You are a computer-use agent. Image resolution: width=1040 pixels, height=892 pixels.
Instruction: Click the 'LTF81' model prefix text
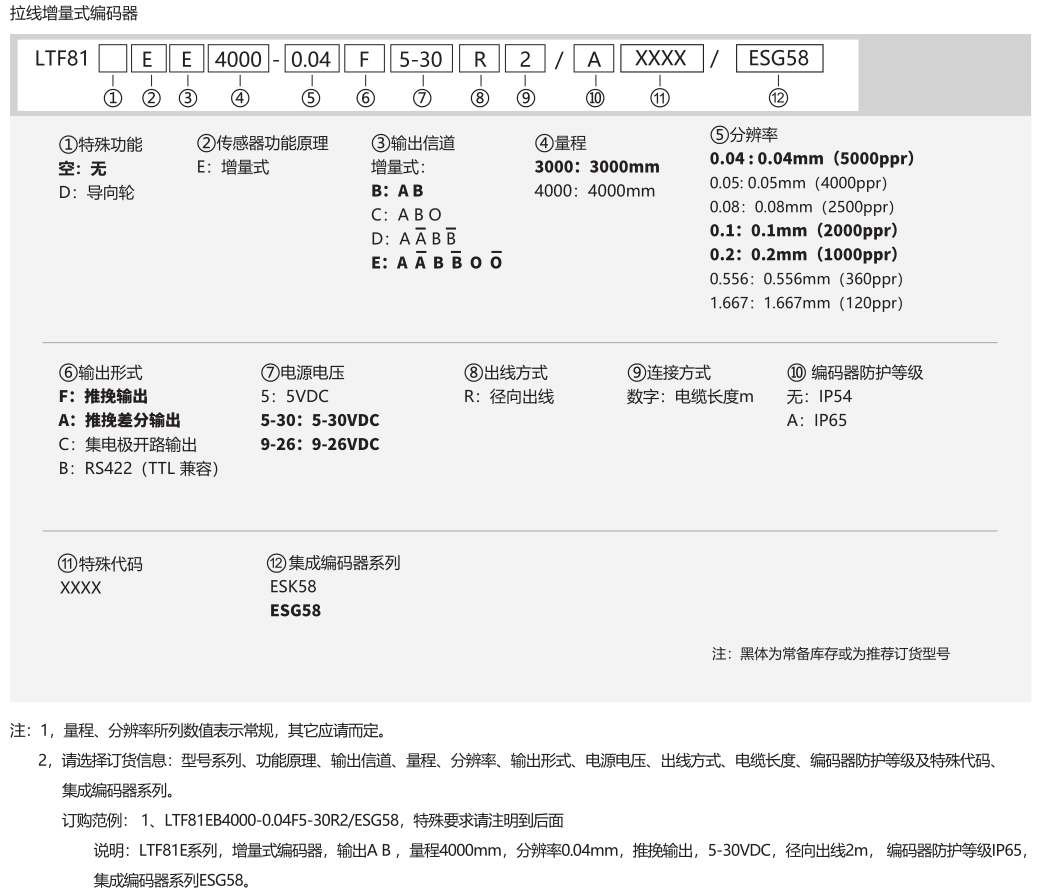(x=62, y=58)
